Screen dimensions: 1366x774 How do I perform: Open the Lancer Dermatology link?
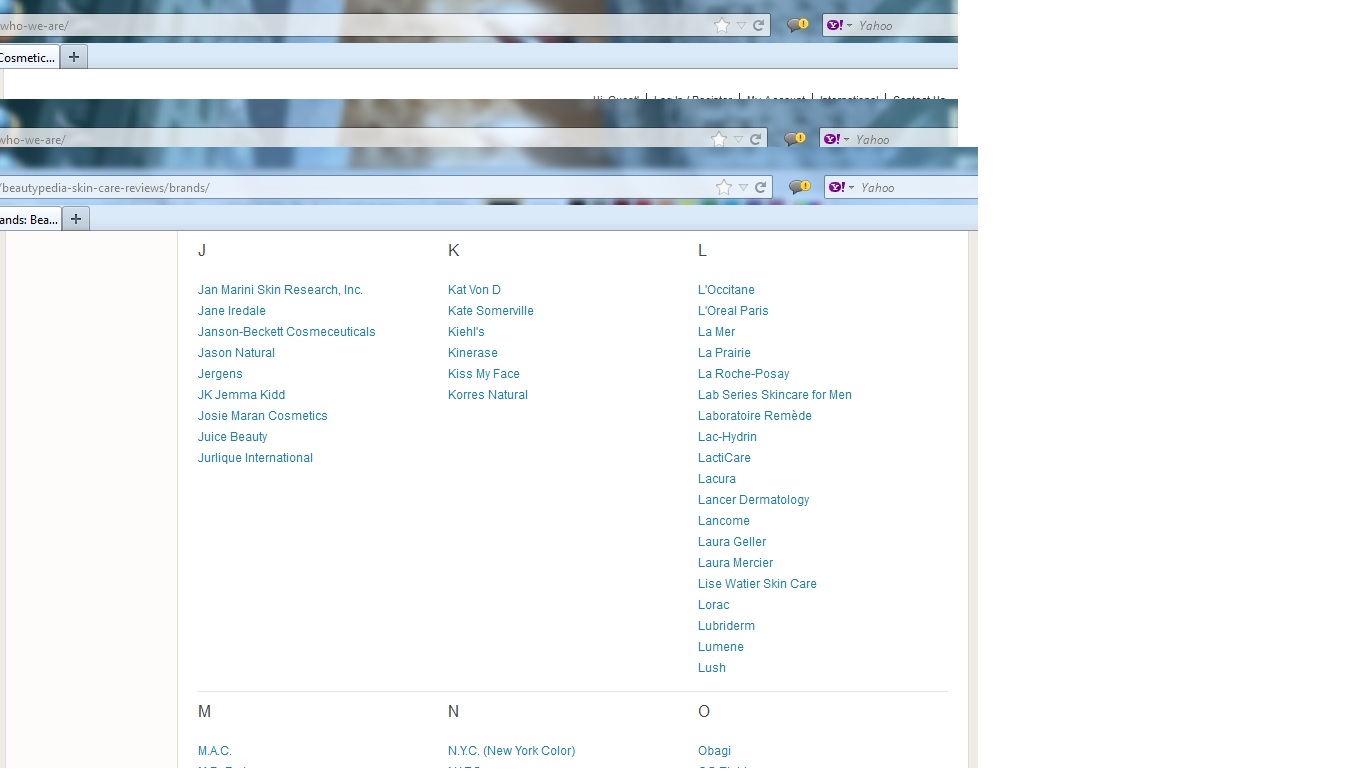click(x=754, y=500)
